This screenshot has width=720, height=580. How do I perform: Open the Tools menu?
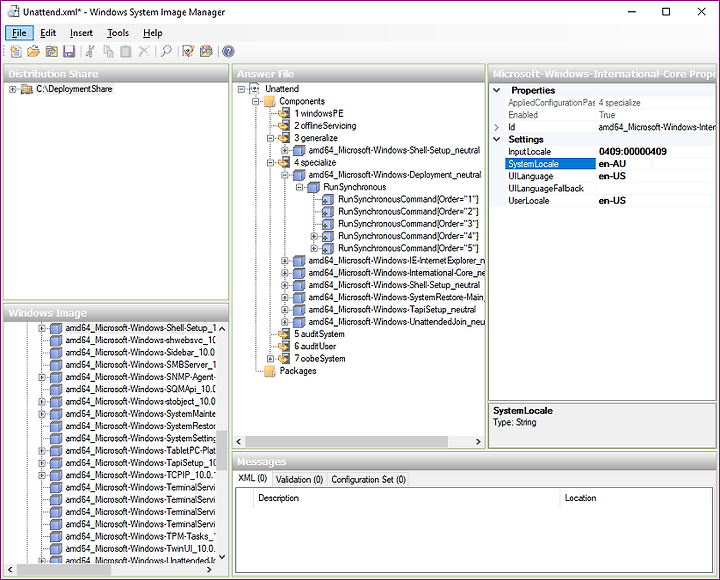118,33
